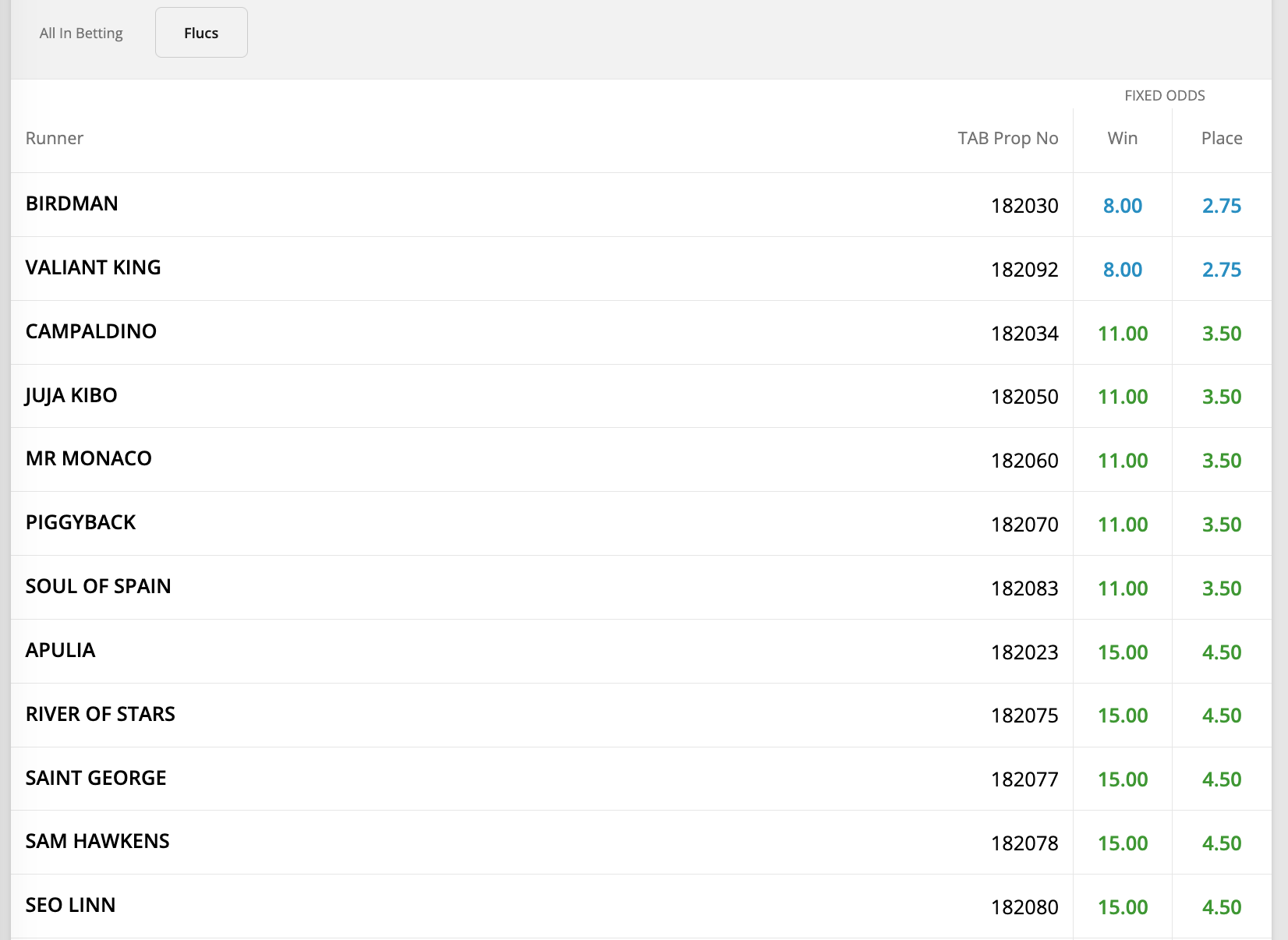1288x940 pixels.
Task: Select APULIA's win odds 15.00
Action: (x=1123, y=652)
